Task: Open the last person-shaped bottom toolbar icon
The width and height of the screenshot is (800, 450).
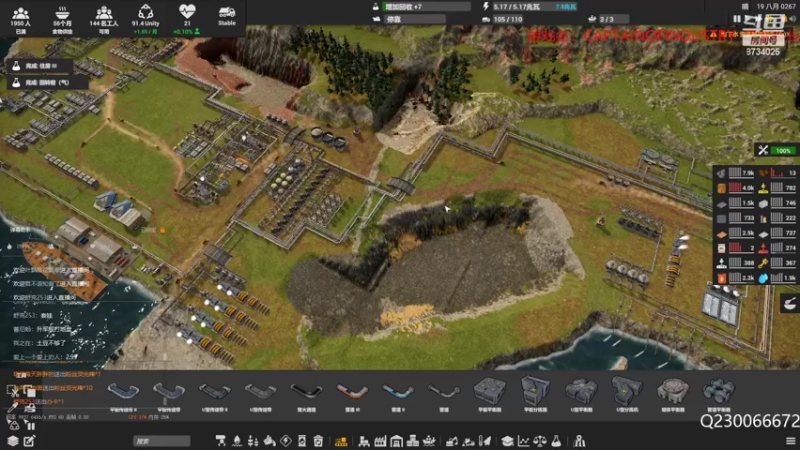Action: (579, 441)
